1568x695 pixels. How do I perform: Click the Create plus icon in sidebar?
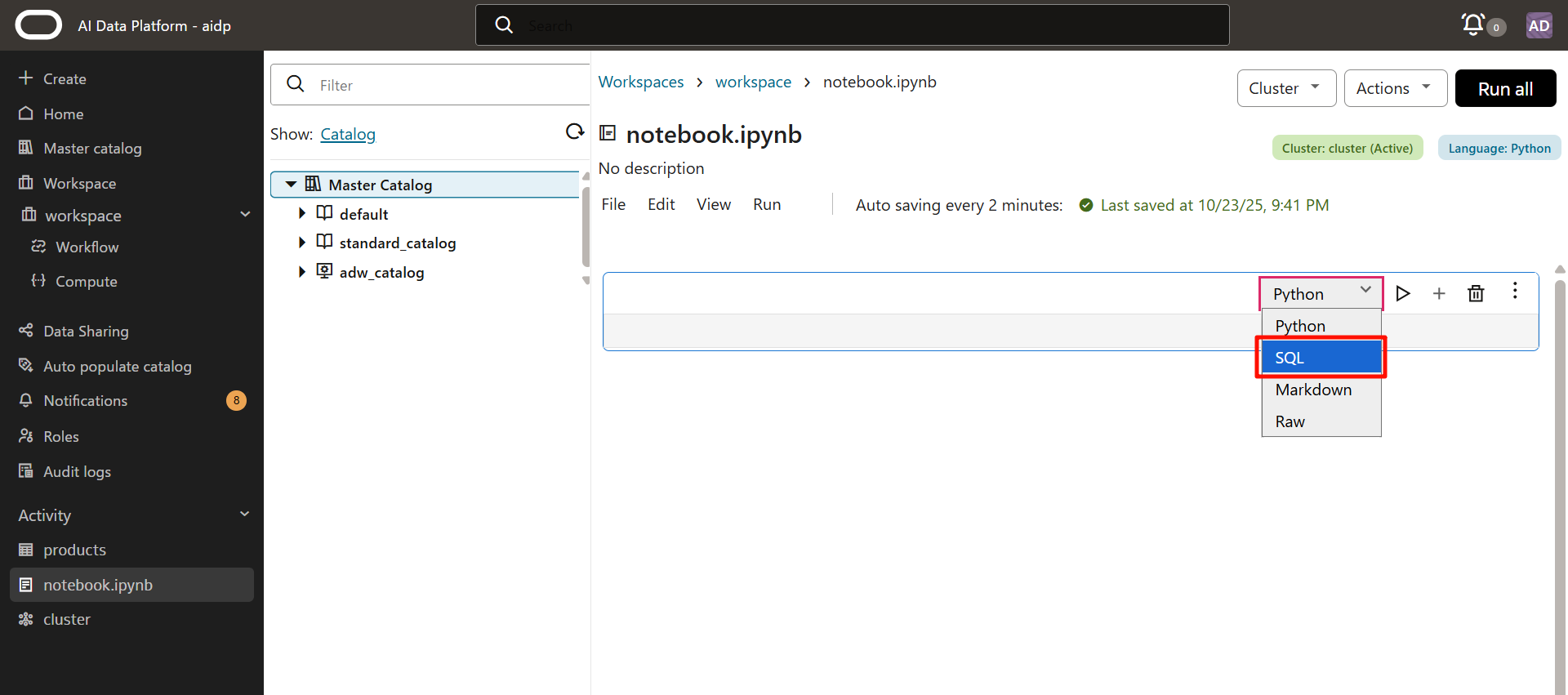click(x=25, y=78)
